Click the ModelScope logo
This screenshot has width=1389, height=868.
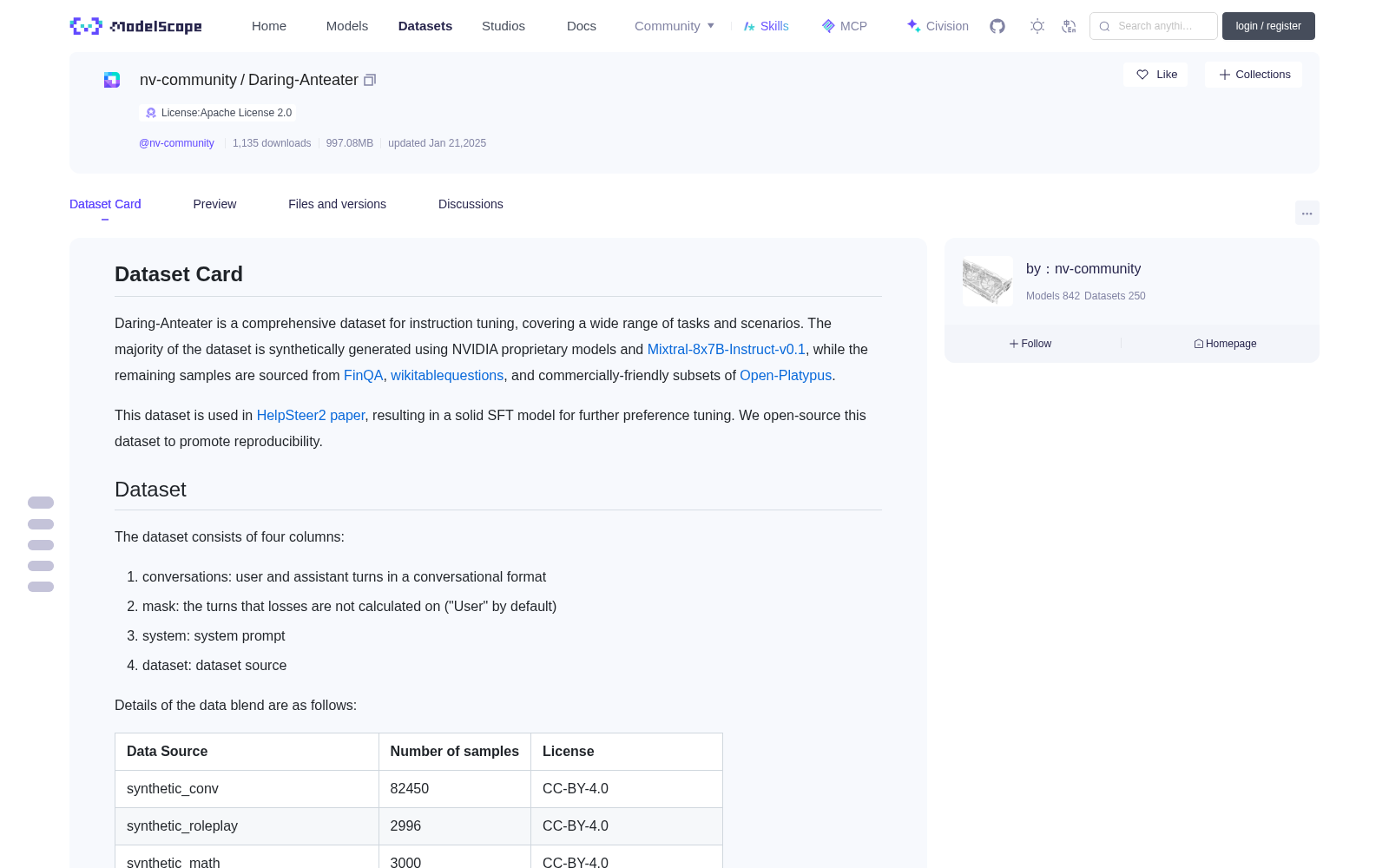point(135,26)
